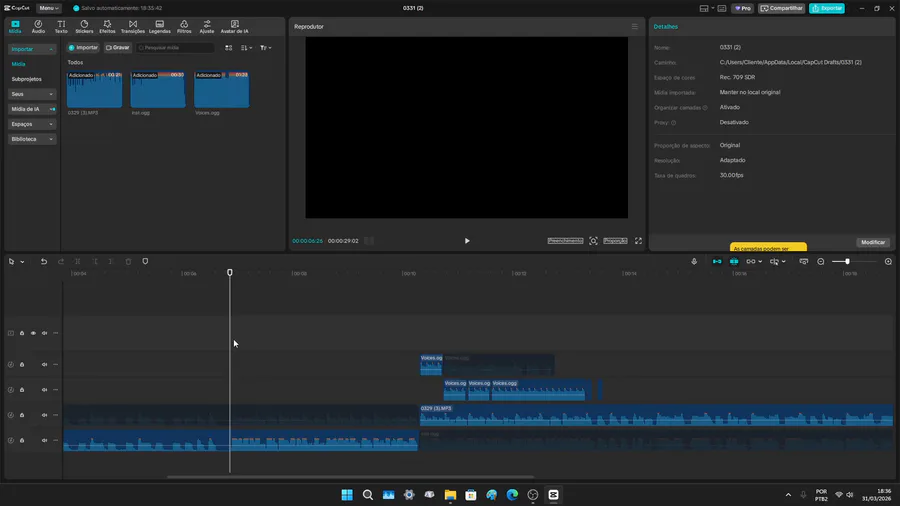Mute the bottom audio track
This screenshot has width=900, height=506.
pyautogui.click(x=44, y=440)
